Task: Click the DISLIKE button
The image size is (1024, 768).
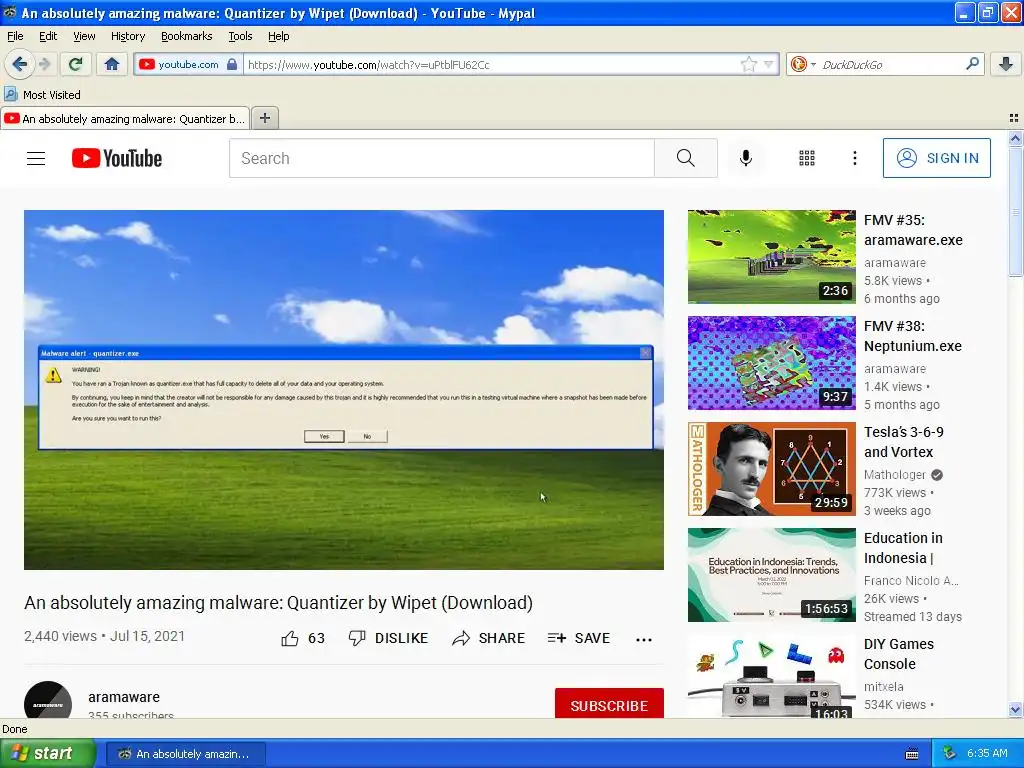Action: tap(389, 638)
